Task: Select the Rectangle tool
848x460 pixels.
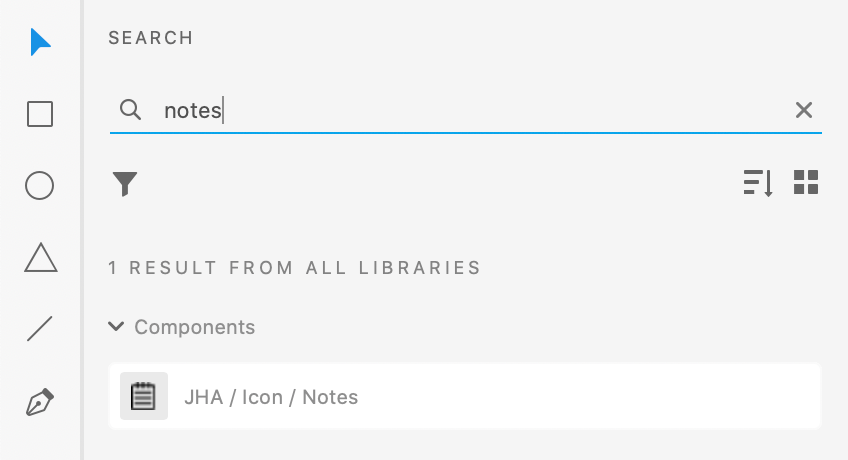Action: click(40, 114)
